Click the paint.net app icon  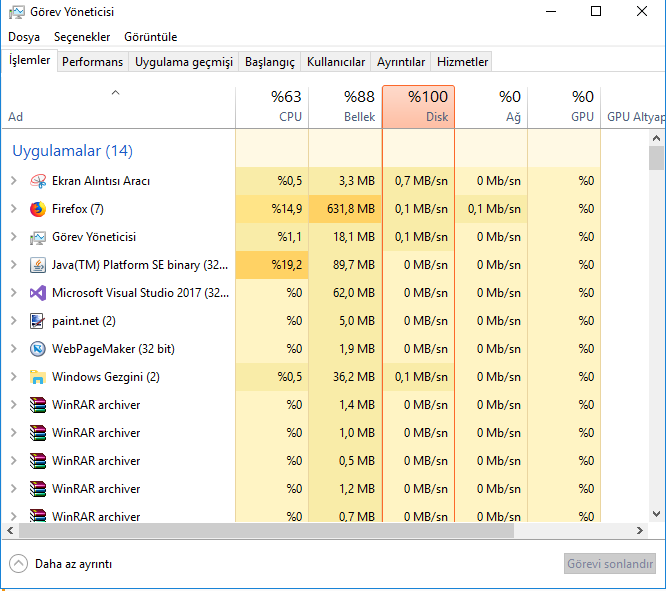point(38,321)
